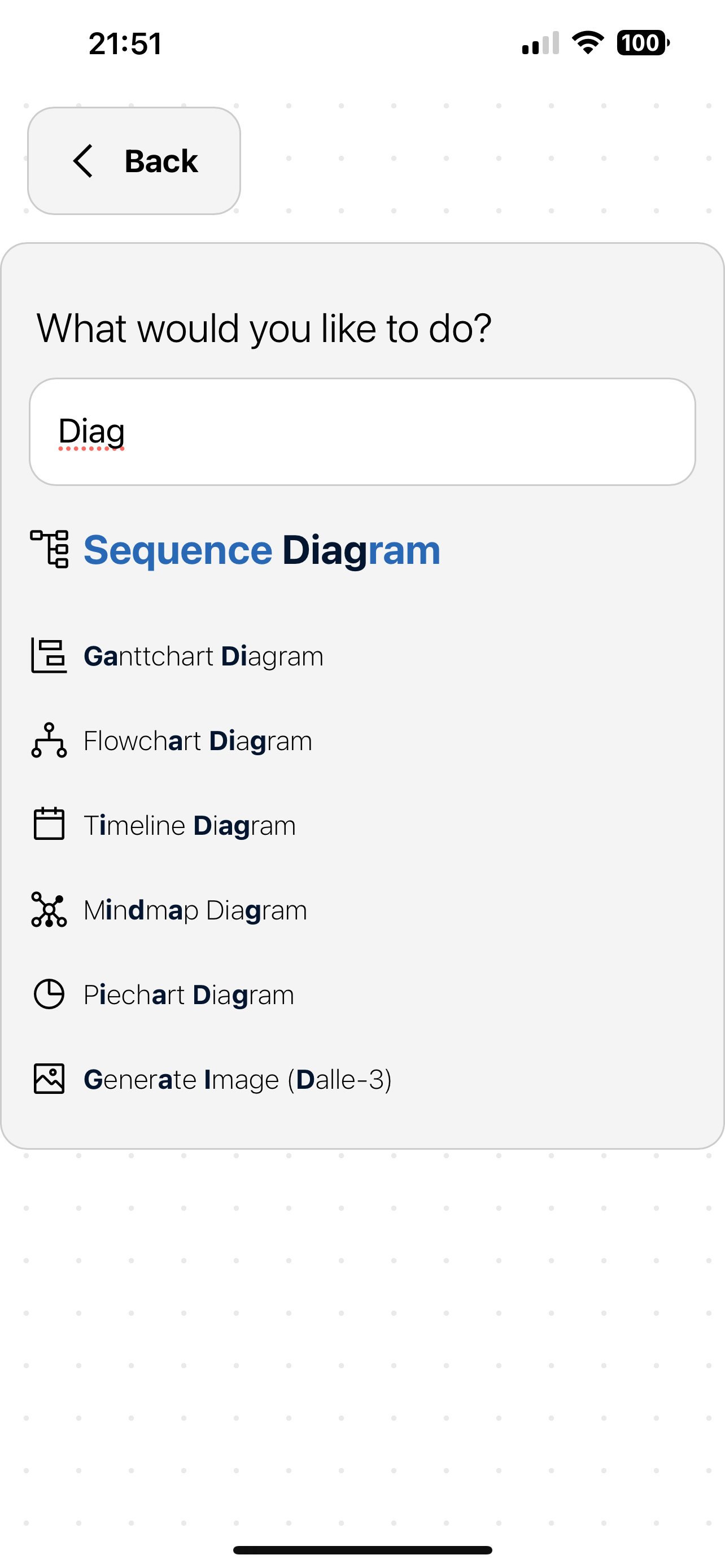Pick the Flowchart Diagram entry
725x1568 pixels.
coord(198,741)
